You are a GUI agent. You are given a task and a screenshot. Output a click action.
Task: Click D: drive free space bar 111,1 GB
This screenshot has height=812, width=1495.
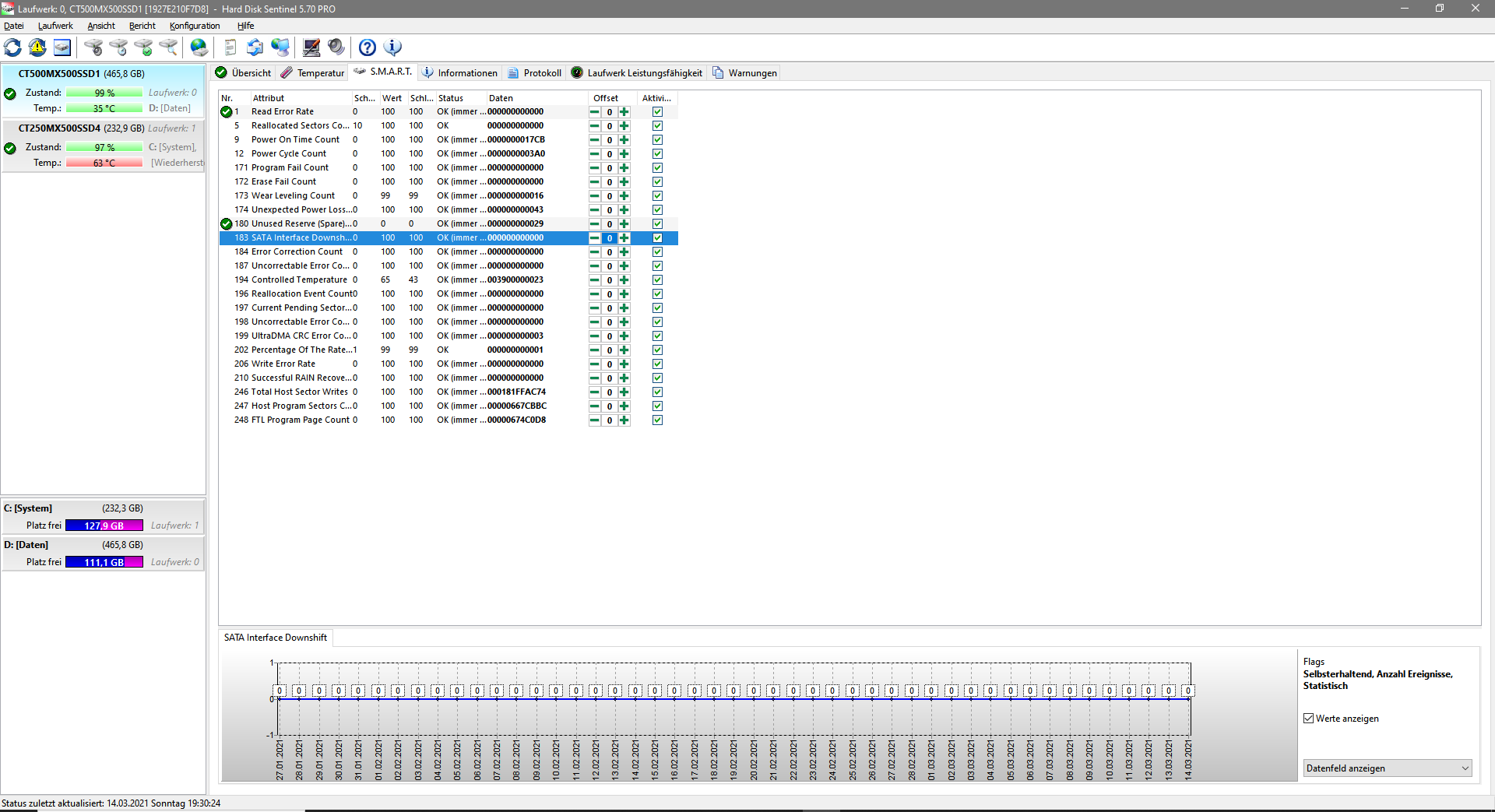(x=104, y=563)
